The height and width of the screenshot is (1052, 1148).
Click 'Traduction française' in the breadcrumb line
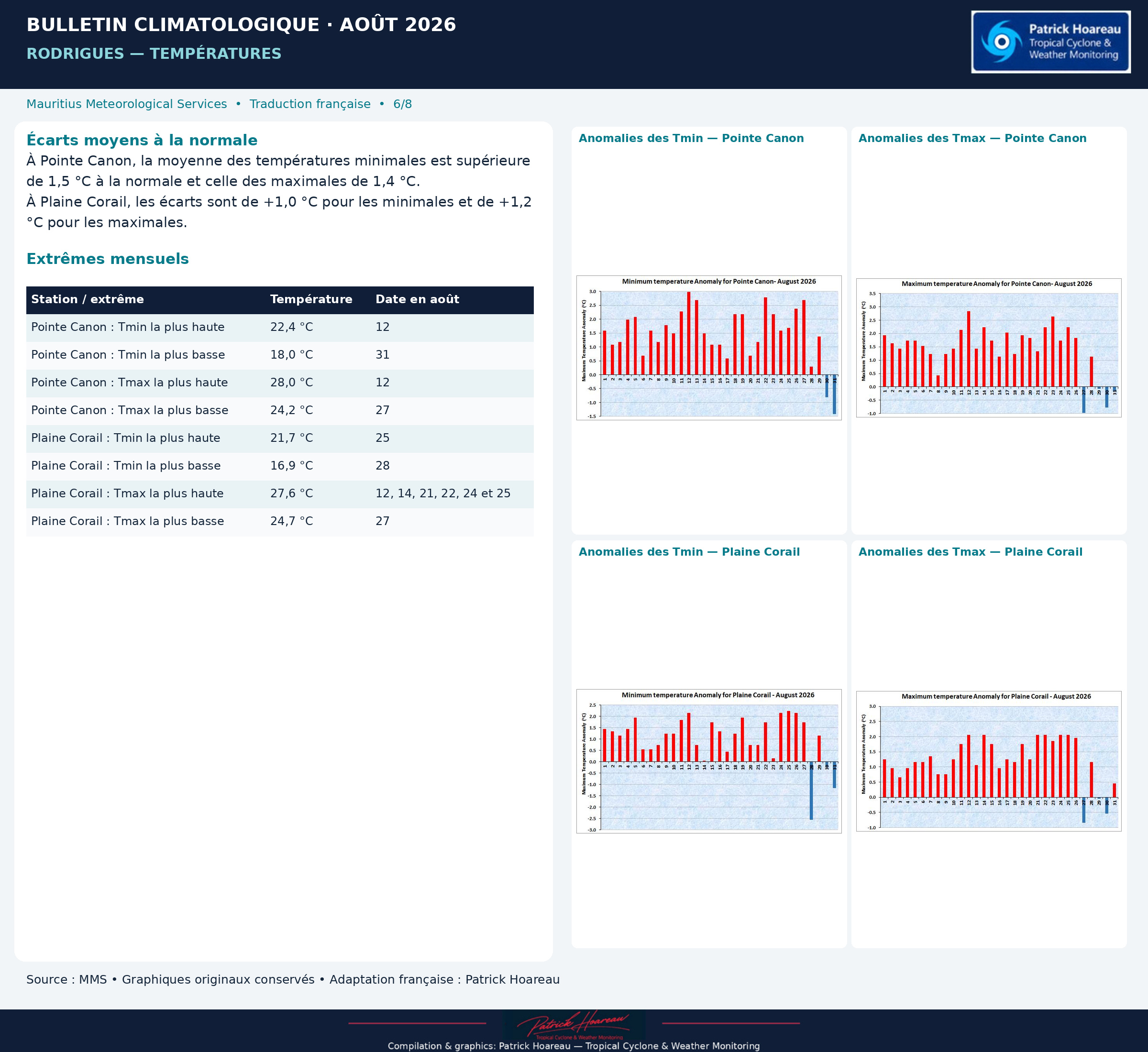pyautogui.click(x=310, y=104)
